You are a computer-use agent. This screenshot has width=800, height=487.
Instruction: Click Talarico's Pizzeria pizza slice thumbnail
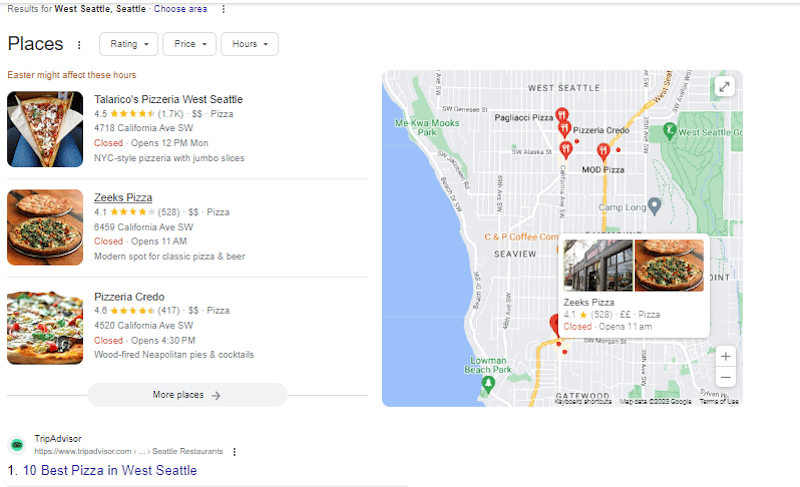click(45, 129)
